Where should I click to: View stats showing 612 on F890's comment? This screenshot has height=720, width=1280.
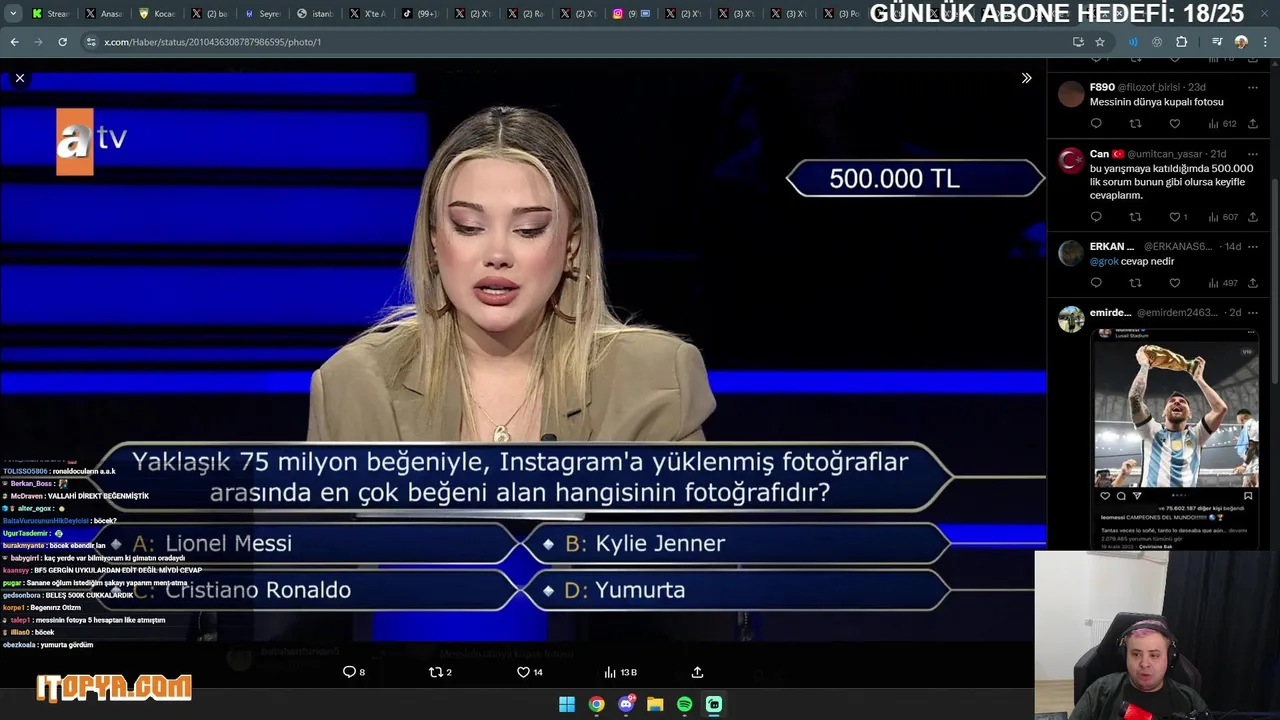click(x=1222, y=124)
